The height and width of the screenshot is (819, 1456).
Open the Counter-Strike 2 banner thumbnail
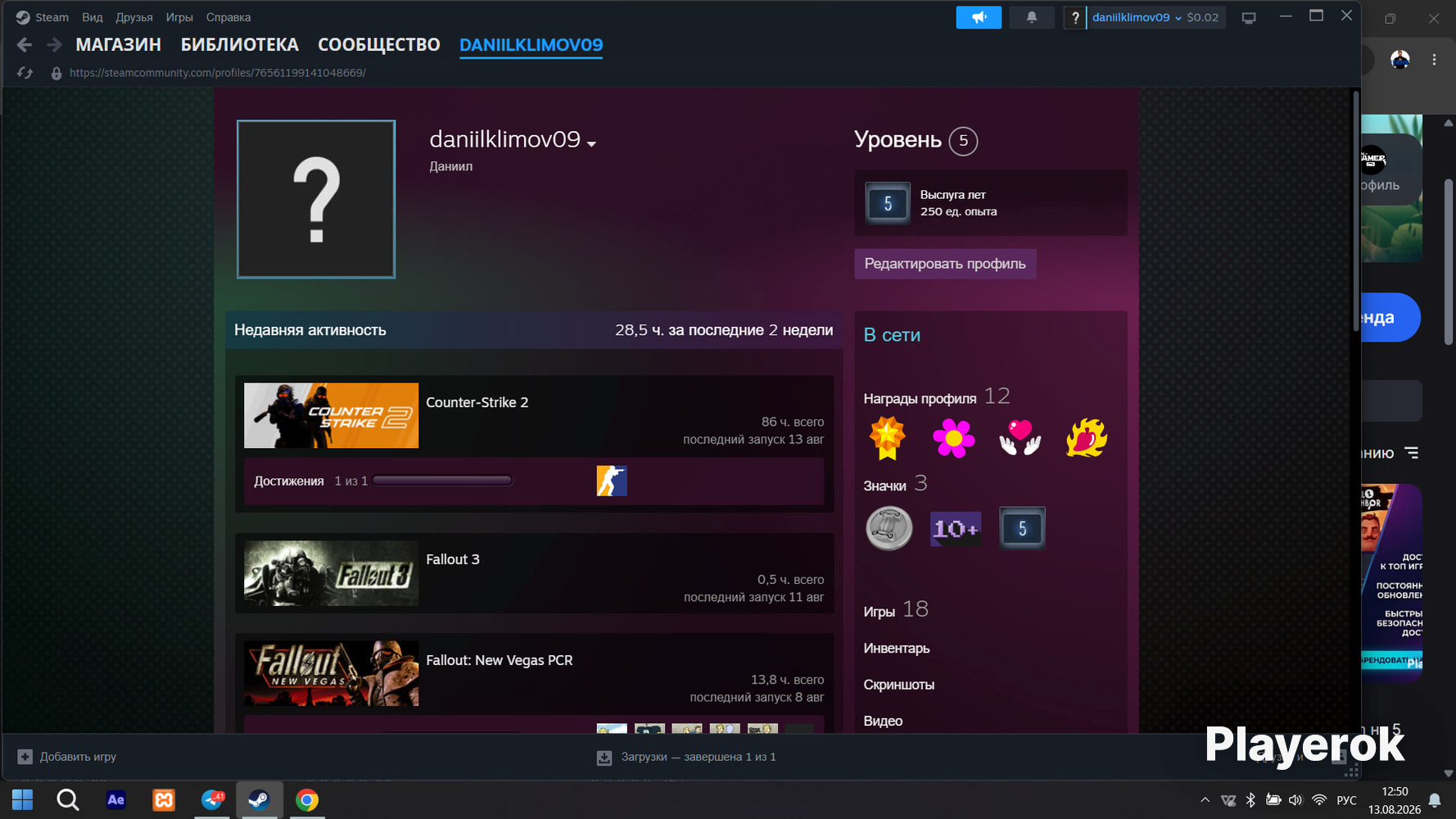(x=331, y=415)
